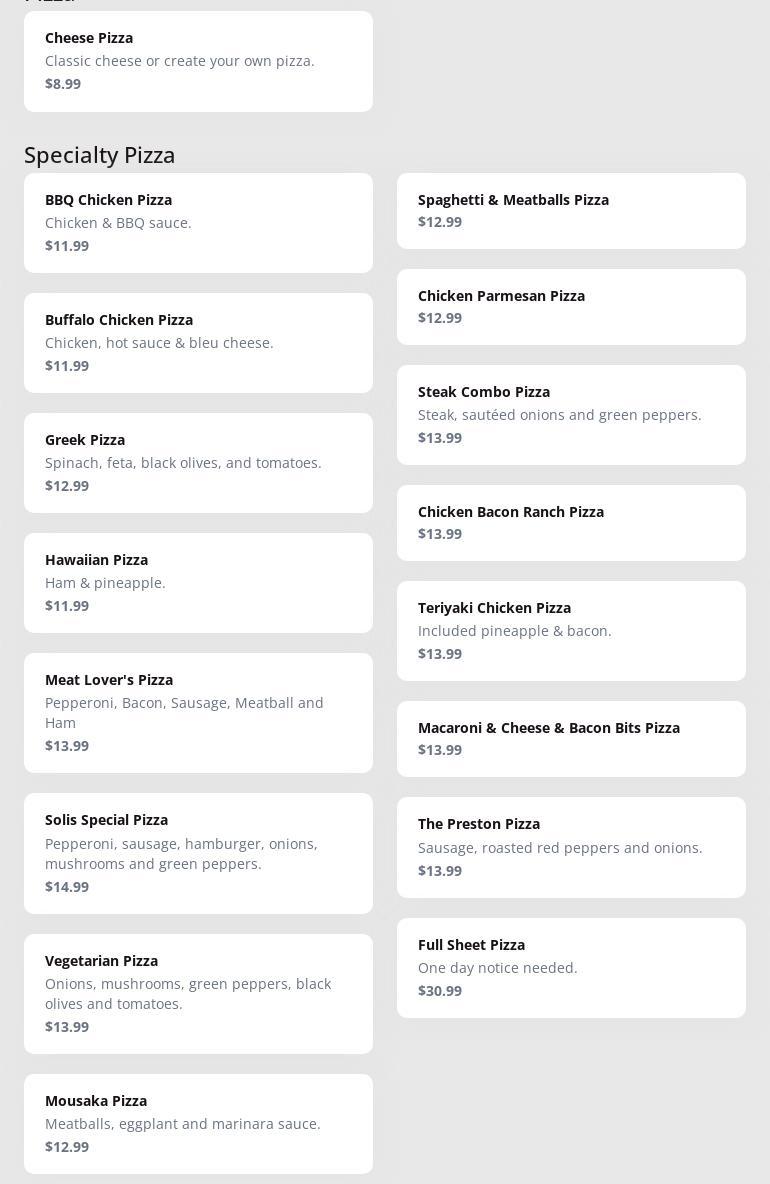Open the Meat Lover's Pizza item
Screen dimensions: 770x1184
199,713
